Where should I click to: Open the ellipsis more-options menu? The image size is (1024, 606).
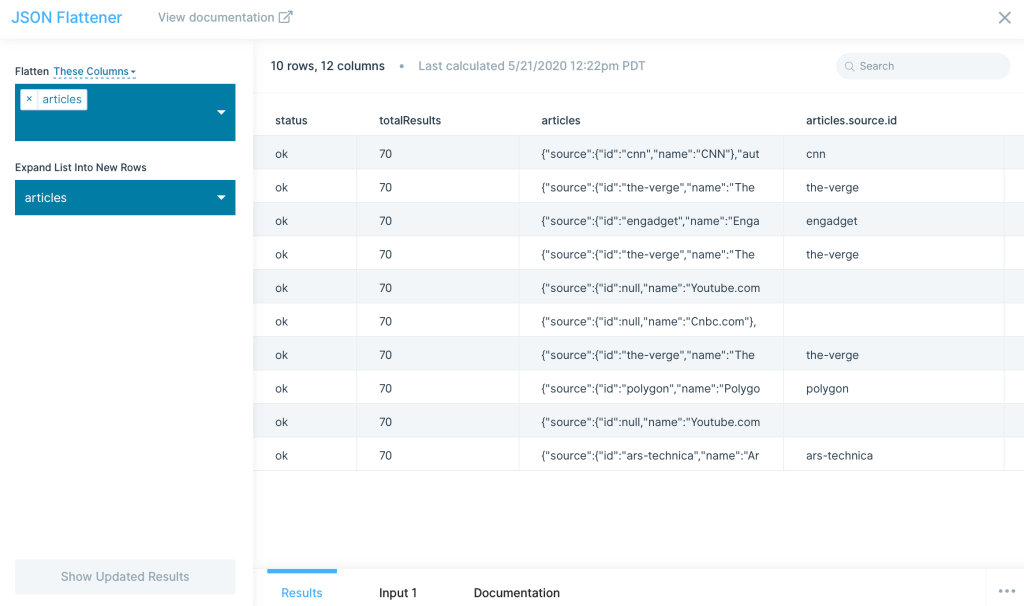coord(1005,592)
